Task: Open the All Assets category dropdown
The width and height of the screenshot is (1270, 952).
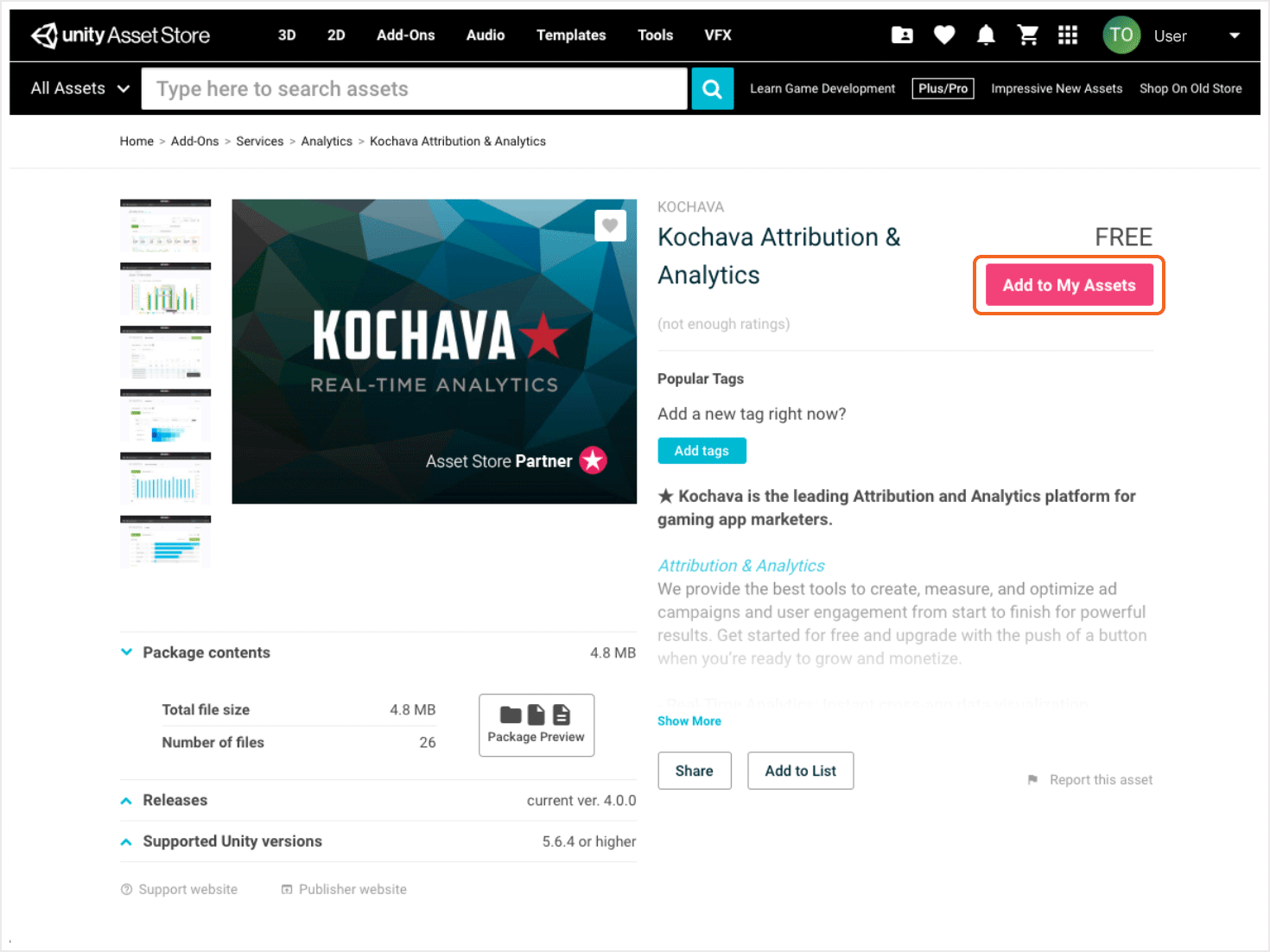Action: [80, 88]
